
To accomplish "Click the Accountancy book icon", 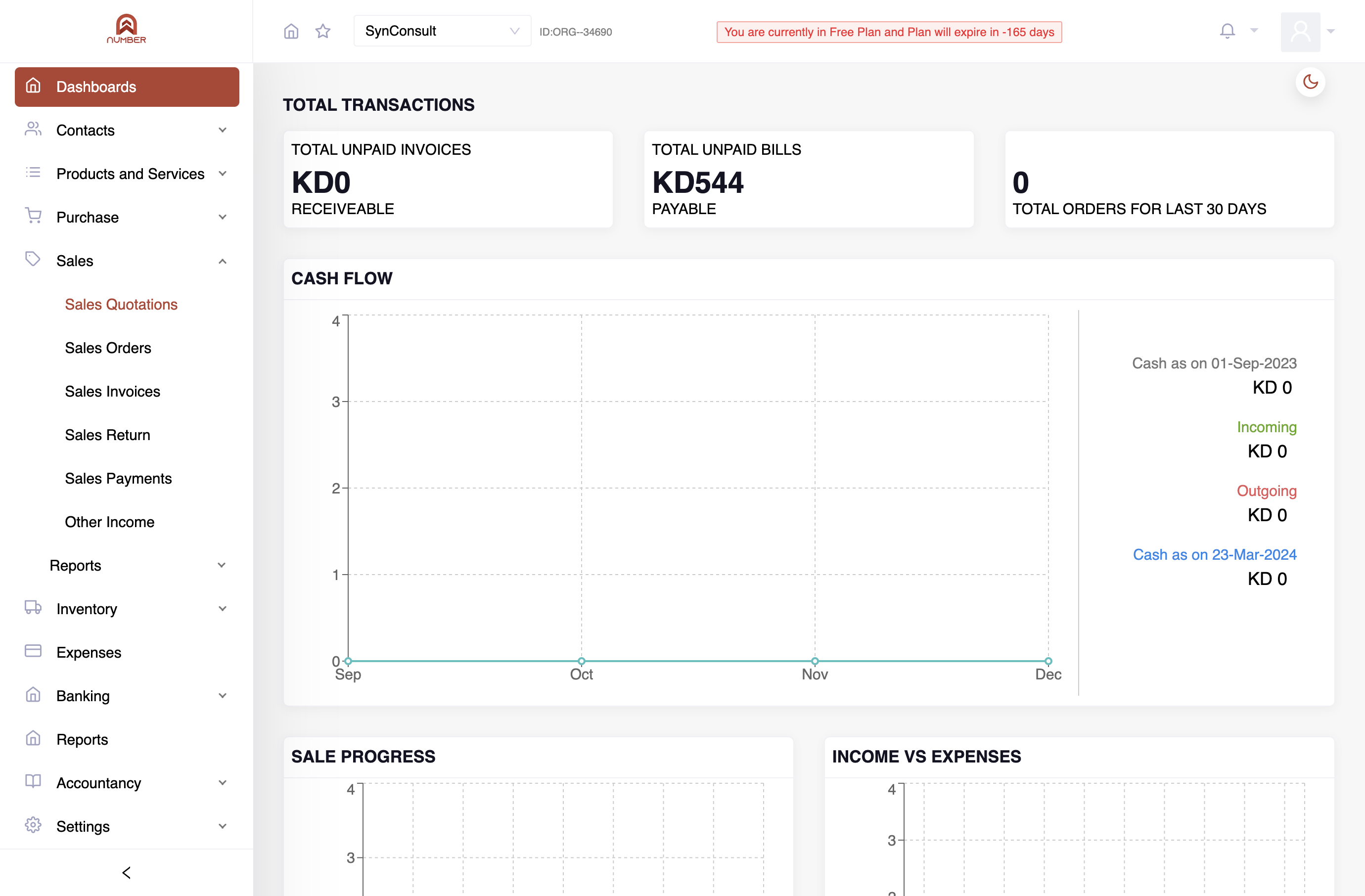I will (33, 781).
